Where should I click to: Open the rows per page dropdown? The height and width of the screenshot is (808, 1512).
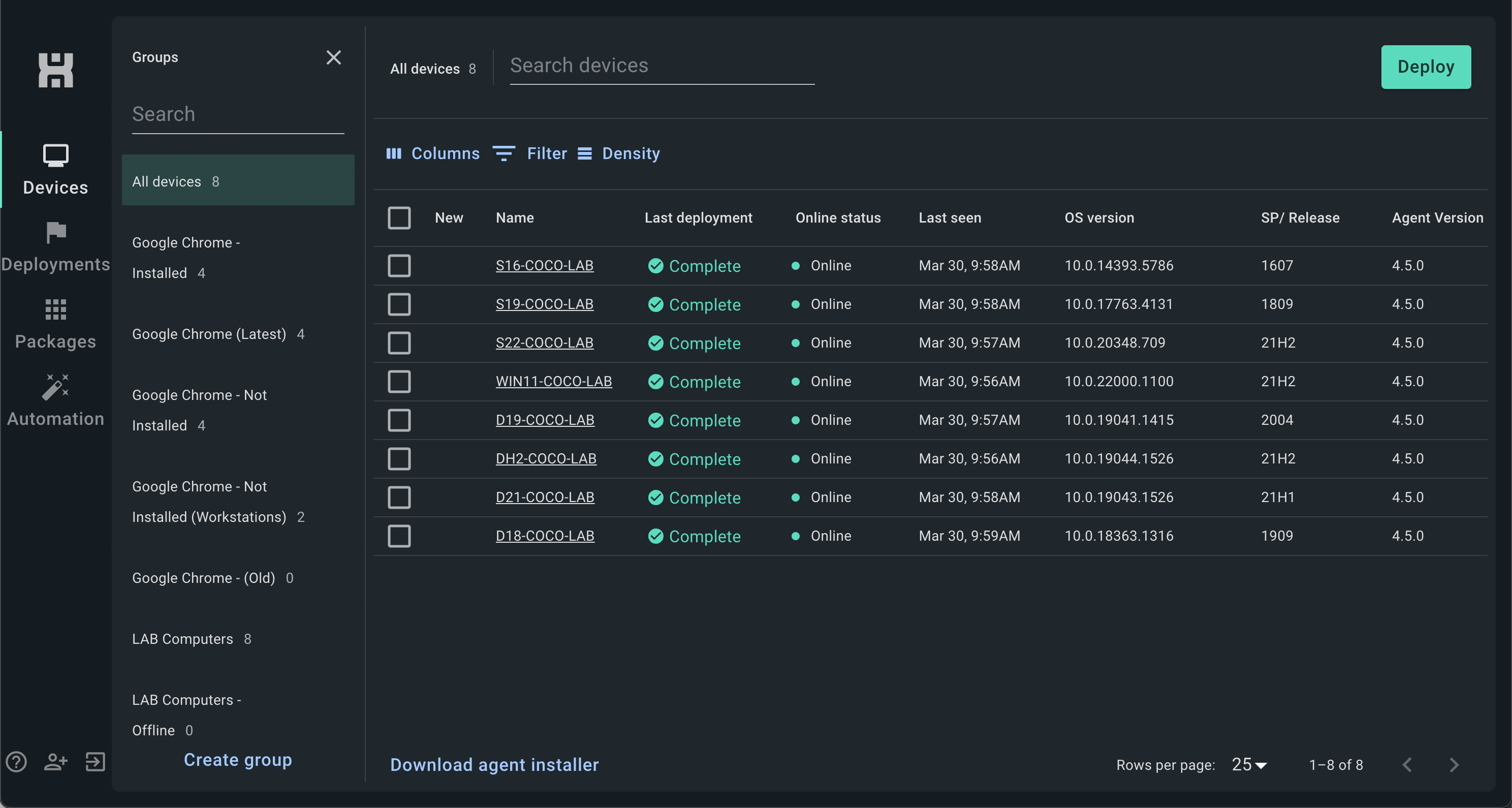coord(1249,764)
